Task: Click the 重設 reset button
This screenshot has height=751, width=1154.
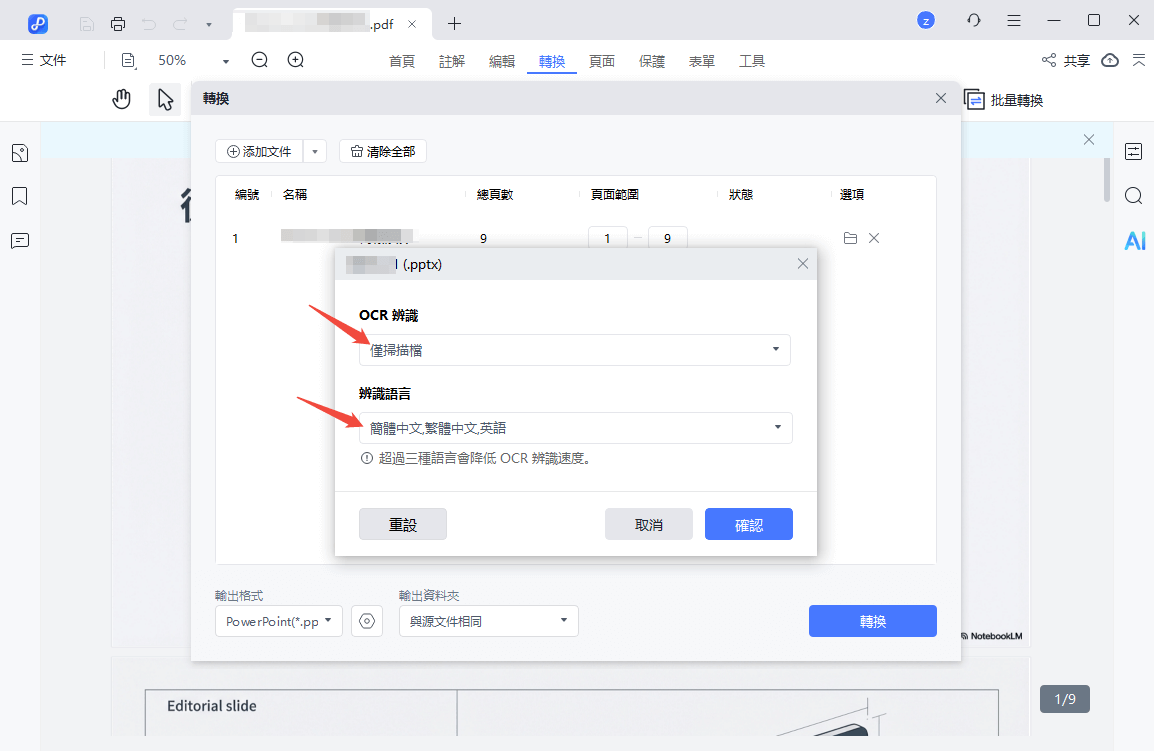Action: pos(402,523)
